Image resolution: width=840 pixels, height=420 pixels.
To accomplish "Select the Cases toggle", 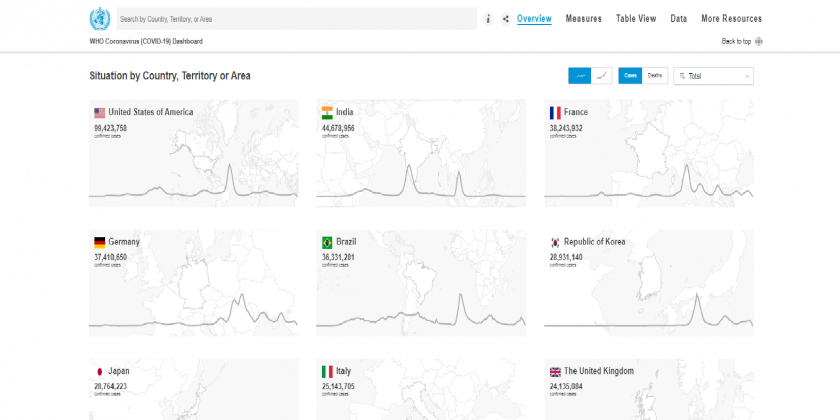I will tap(630, 76).
